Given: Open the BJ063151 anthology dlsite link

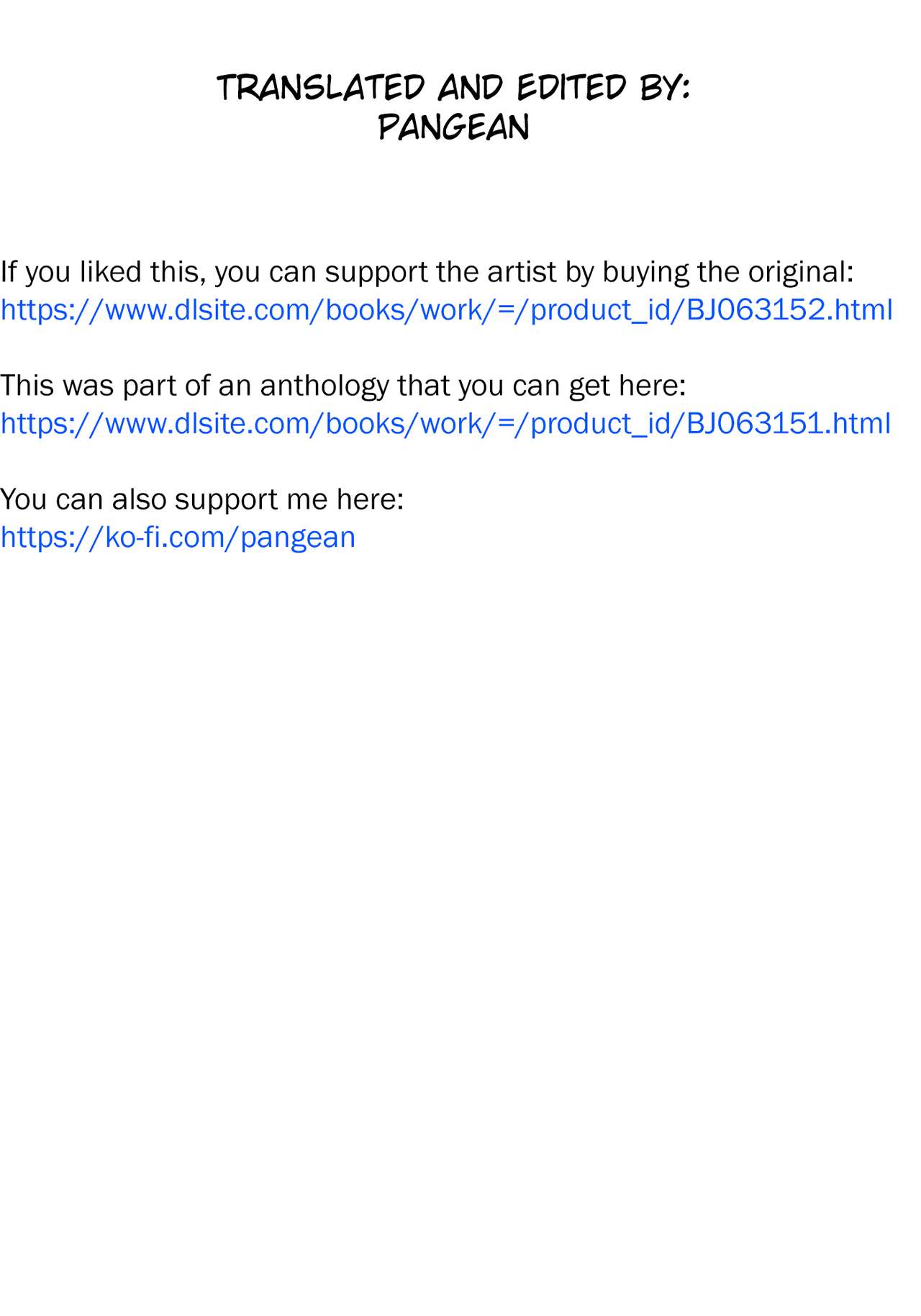Looking at the screenshot, I should pos(445,424).
